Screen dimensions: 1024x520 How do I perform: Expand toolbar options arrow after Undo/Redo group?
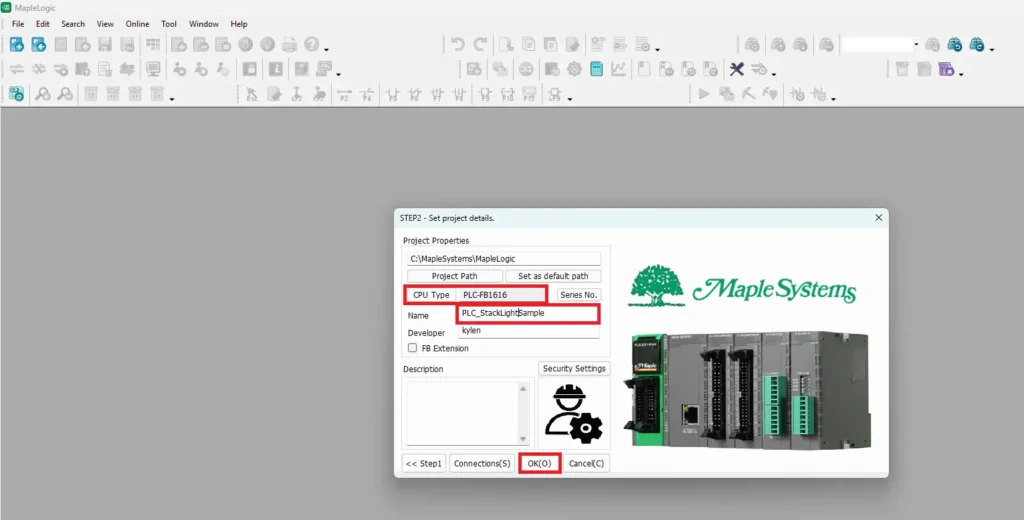coord(658,50)
